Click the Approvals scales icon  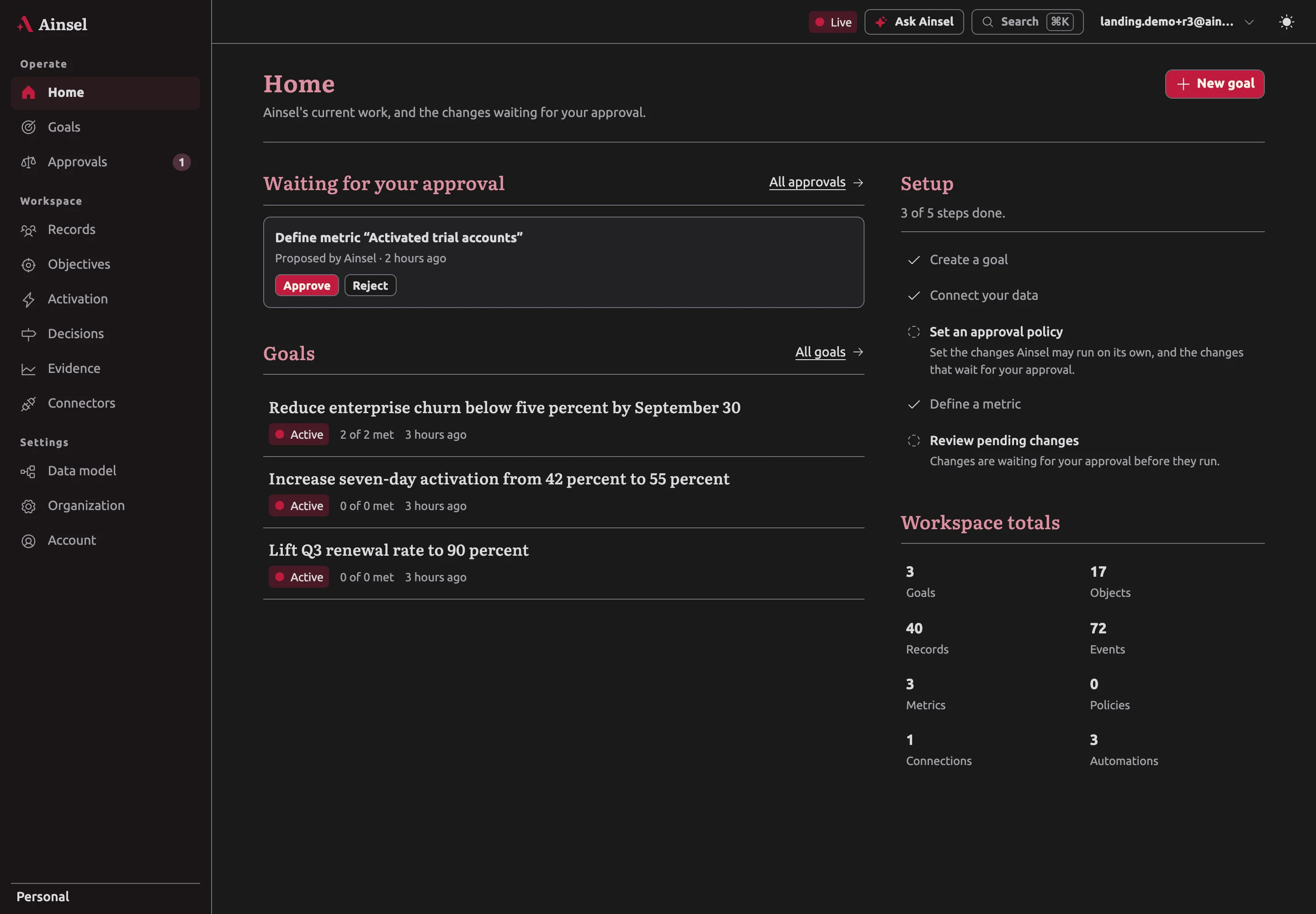[x=29, y=162]
